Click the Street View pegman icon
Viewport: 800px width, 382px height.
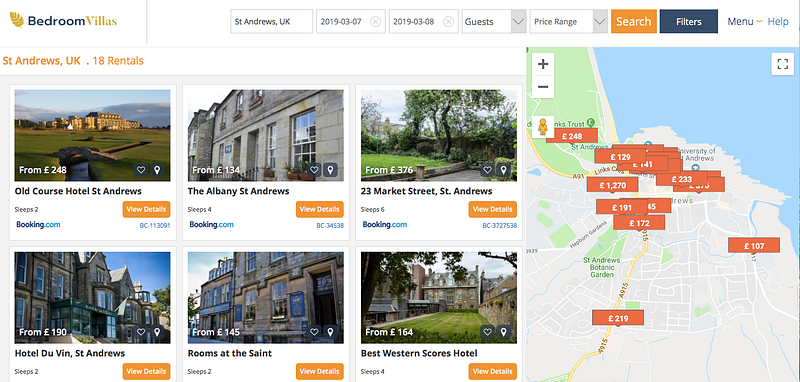click(543, 126)
